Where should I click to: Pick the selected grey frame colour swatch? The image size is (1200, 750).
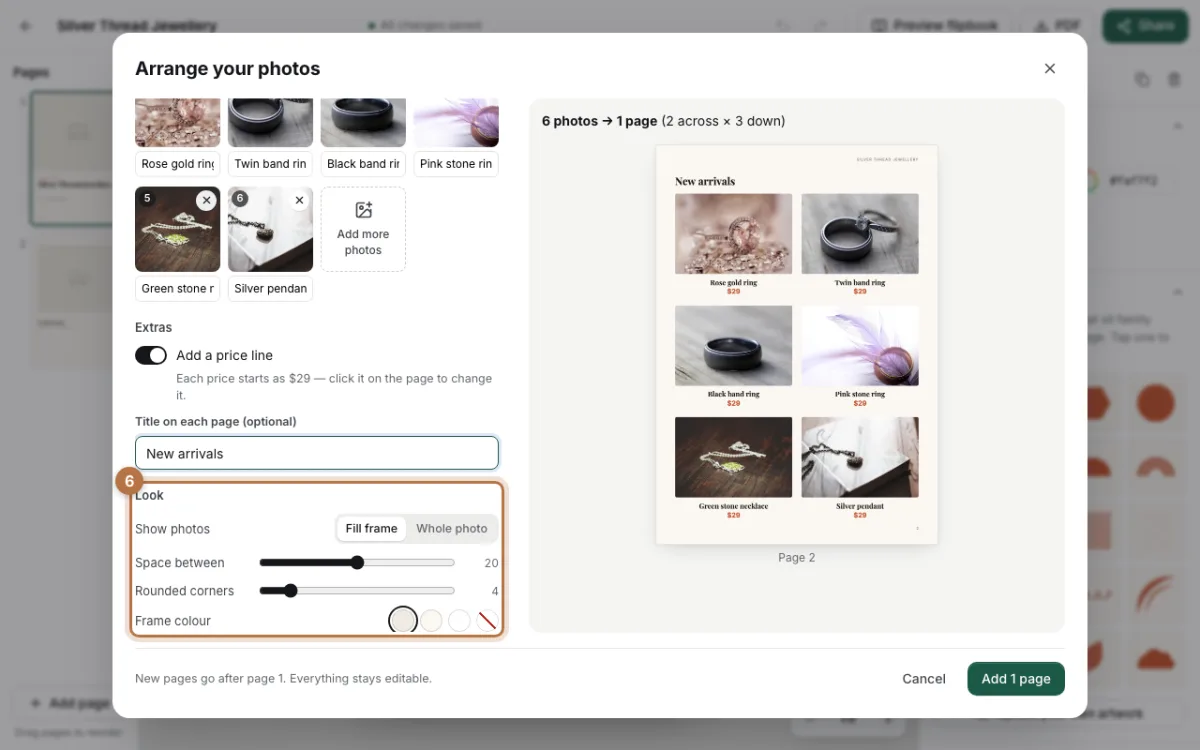coord(402,621)
